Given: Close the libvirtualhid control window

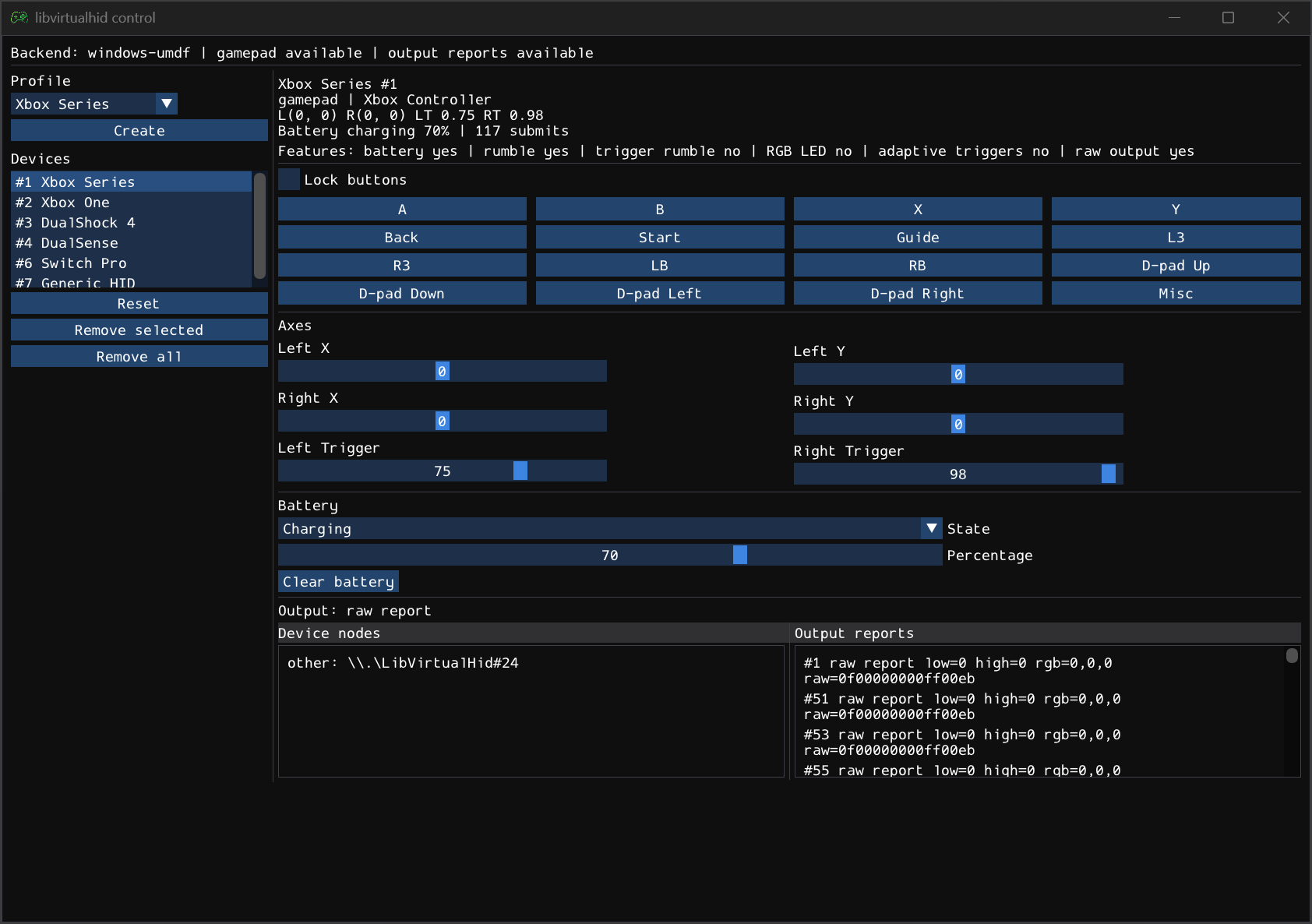Looking at the screenshot, I should [x=1283, y=17].
